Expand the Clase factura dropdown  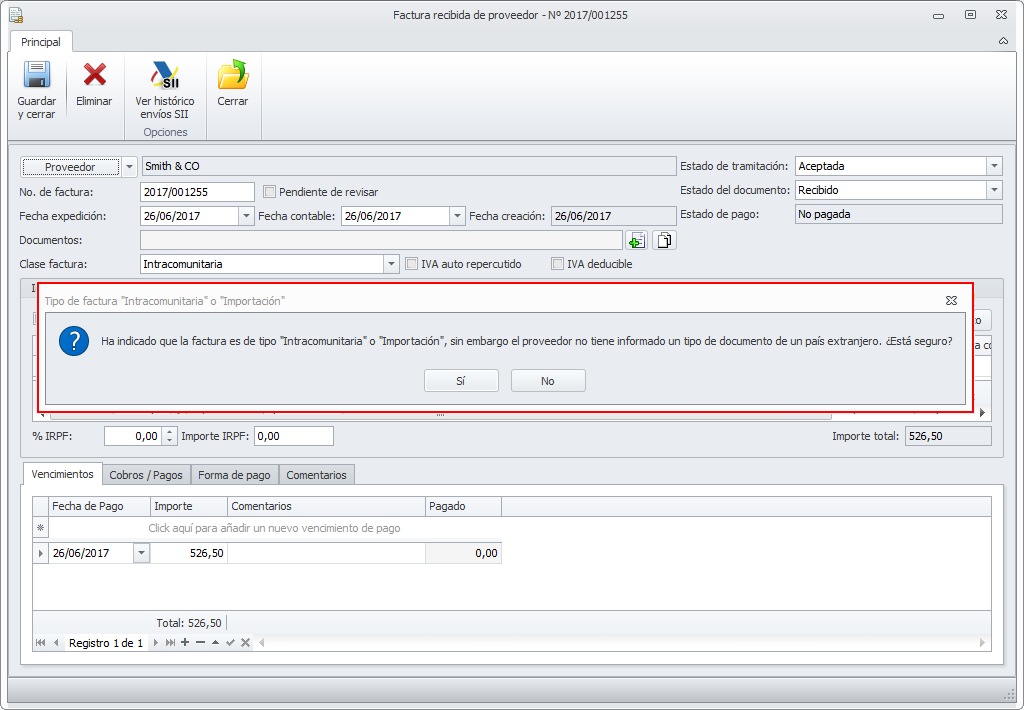[x=392, y=264]
